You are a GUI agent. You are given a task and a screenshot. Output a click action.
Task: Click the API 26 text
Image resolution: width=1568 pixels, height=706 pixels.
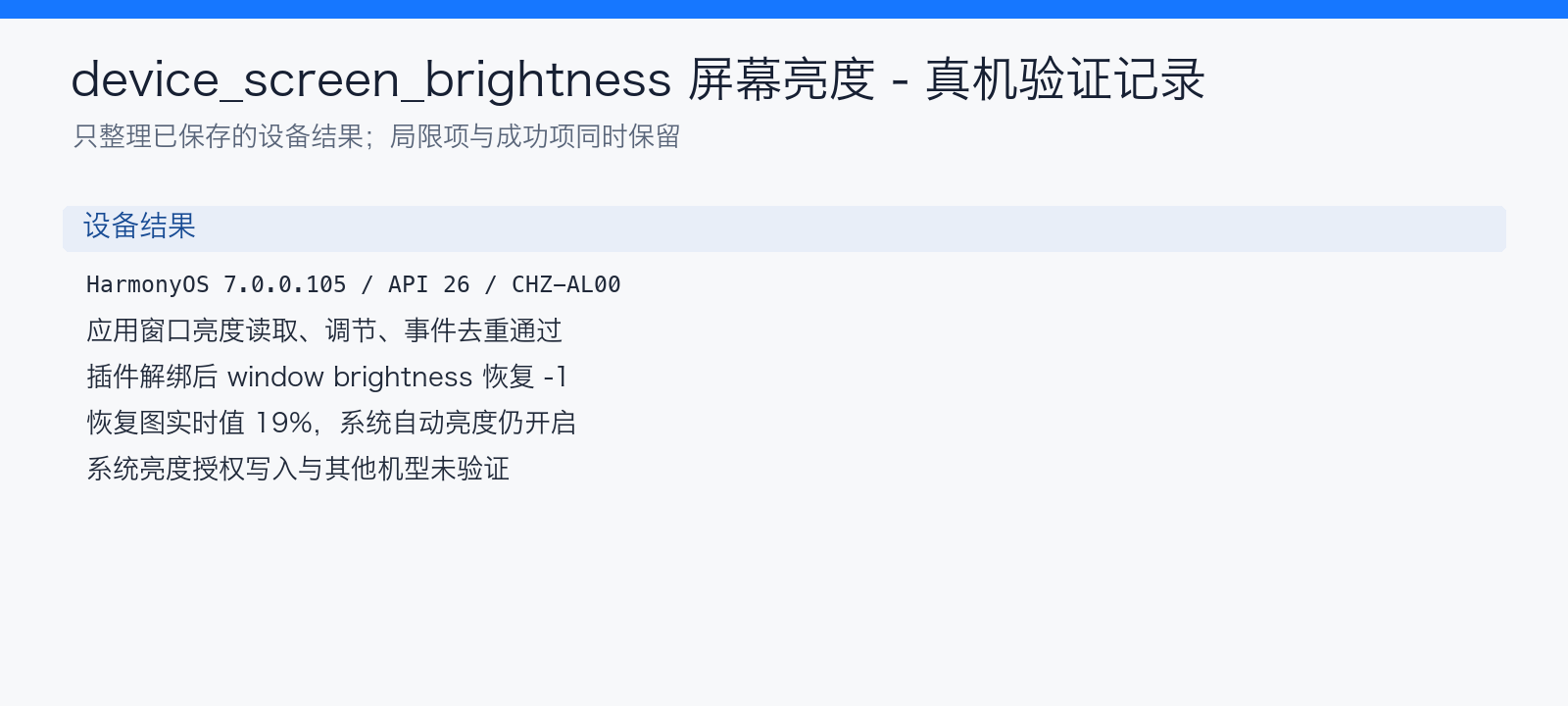tap(429, 284)
